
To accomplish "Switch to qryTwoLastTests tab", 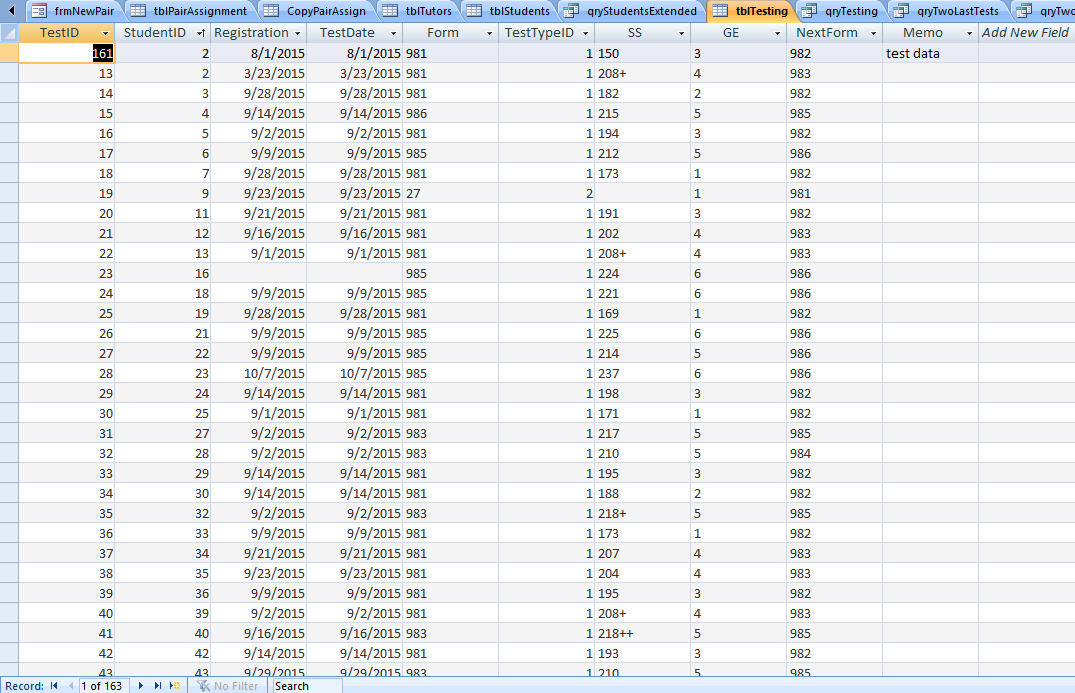I will click(948, 11).
